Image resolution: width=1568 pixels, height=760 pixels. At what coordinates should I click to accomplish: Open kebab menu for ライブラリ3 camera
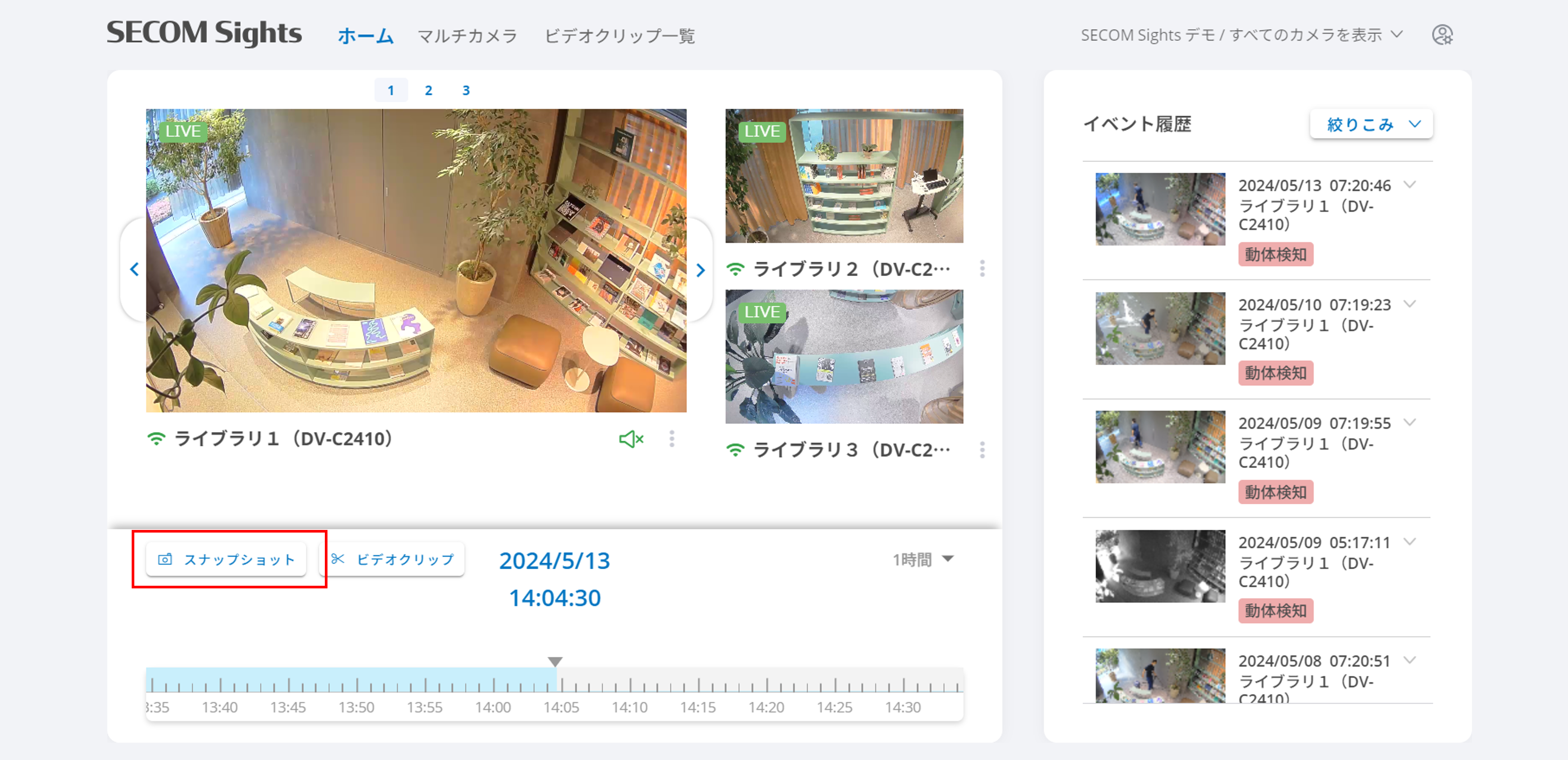pos(982,450)
